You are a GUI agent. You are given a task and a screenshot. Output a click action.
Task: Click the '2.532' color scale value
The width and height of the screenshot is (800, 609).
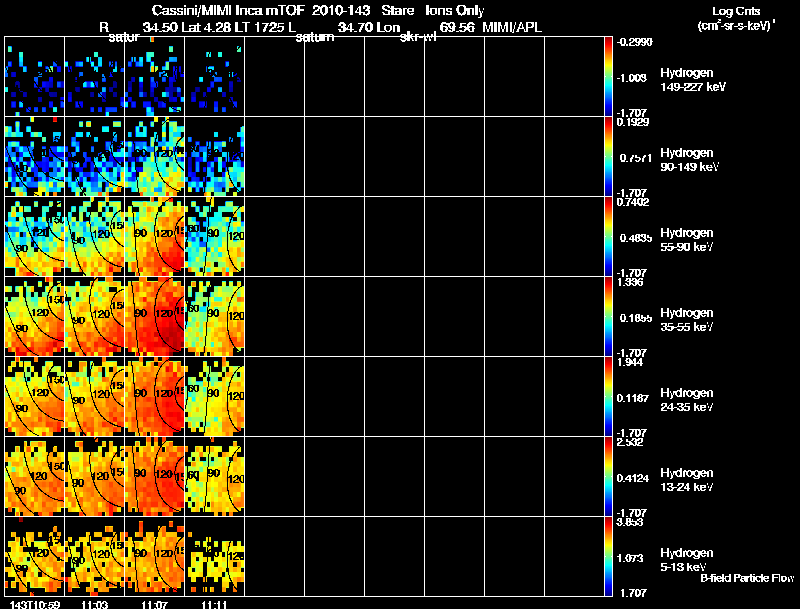tap(630, 442)
